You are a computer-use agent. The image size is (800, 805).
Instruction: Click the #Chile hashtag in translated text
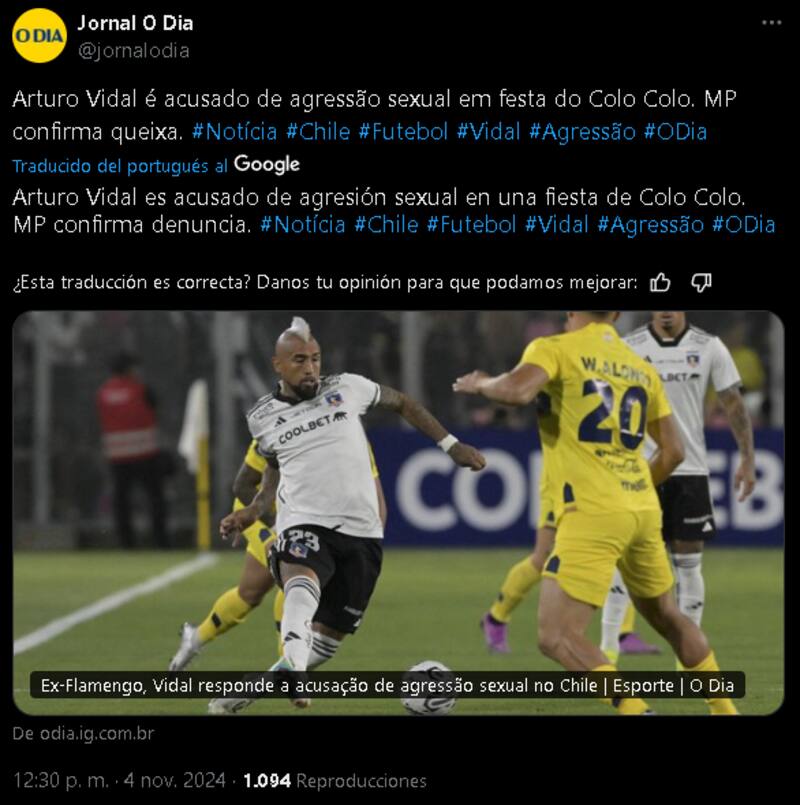point(386,225)
